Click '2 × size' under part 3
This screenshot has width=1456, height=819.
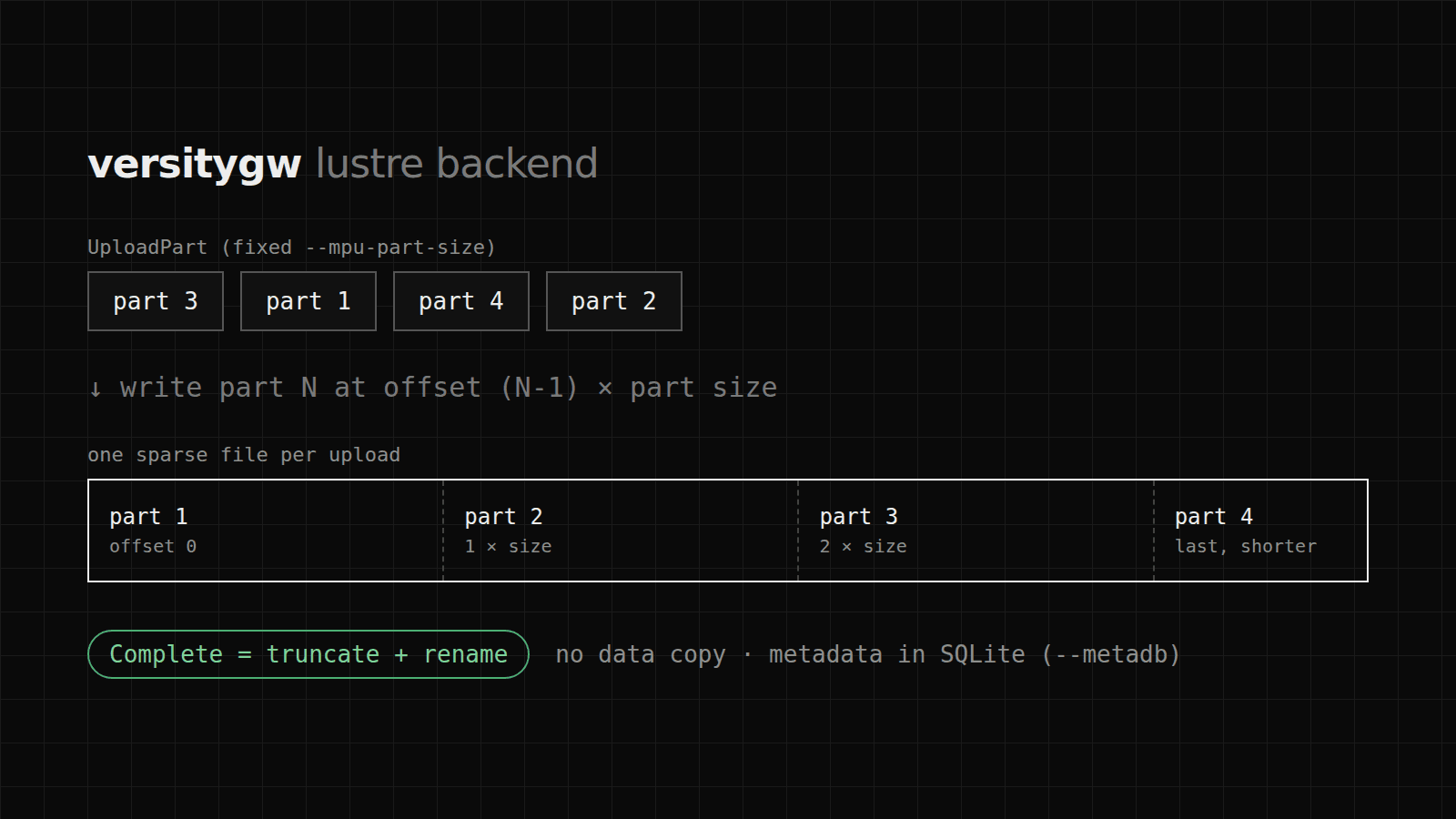coord(863,546)
